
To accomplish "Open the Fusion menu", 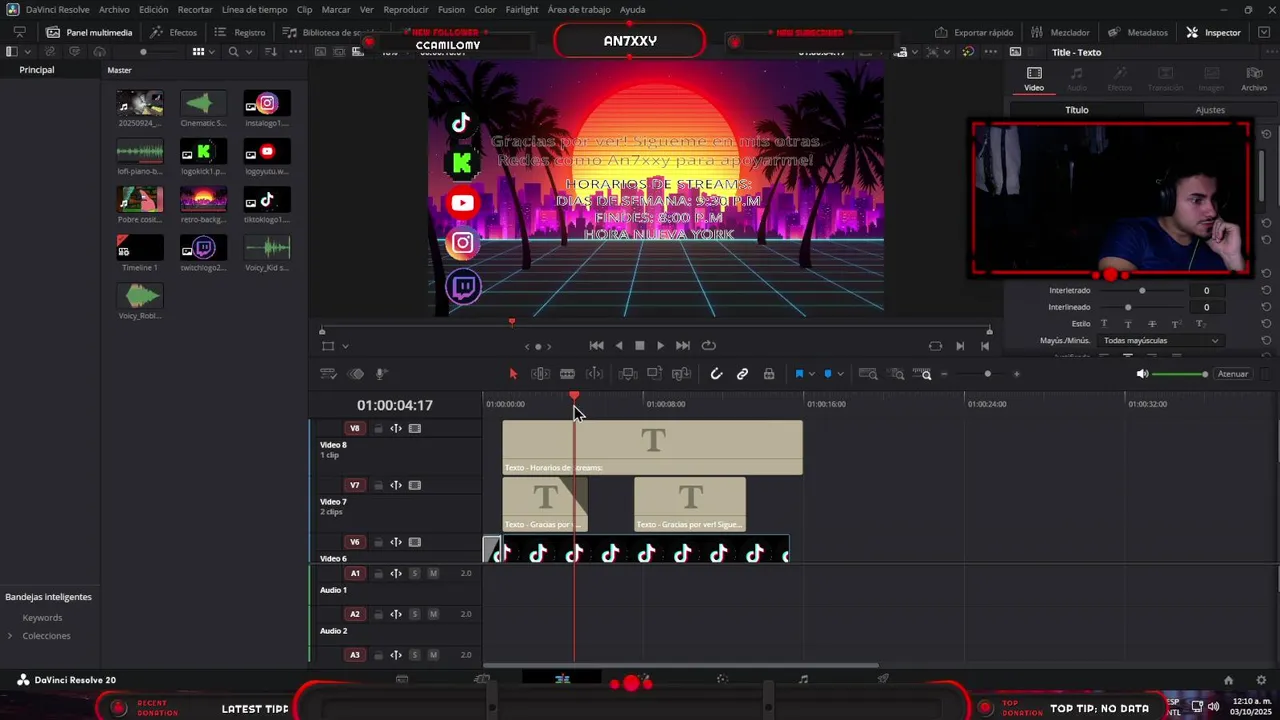I will click(x=451, y=9).
